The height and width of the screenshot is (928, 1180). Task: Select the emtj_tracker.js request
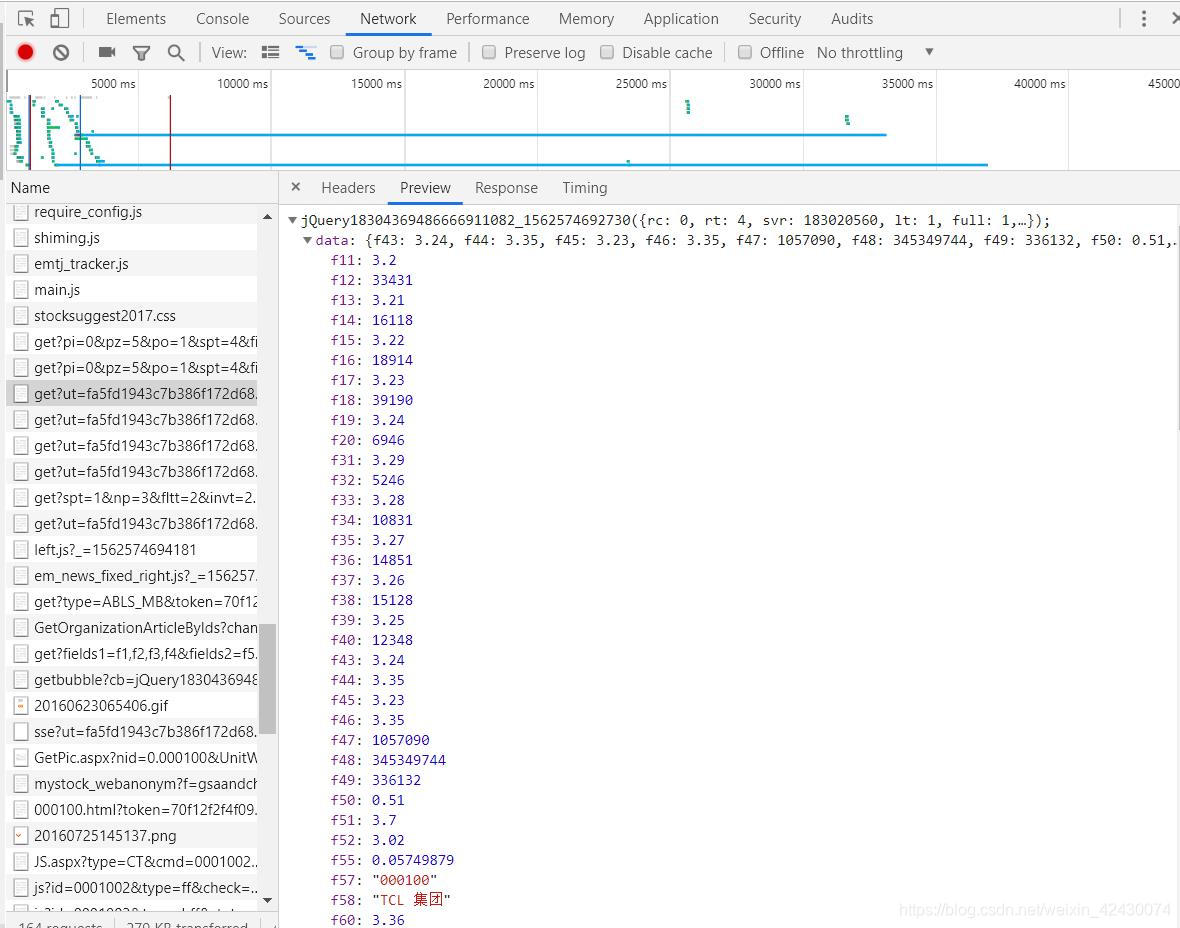pyautogui.click(x=132, y=264)
